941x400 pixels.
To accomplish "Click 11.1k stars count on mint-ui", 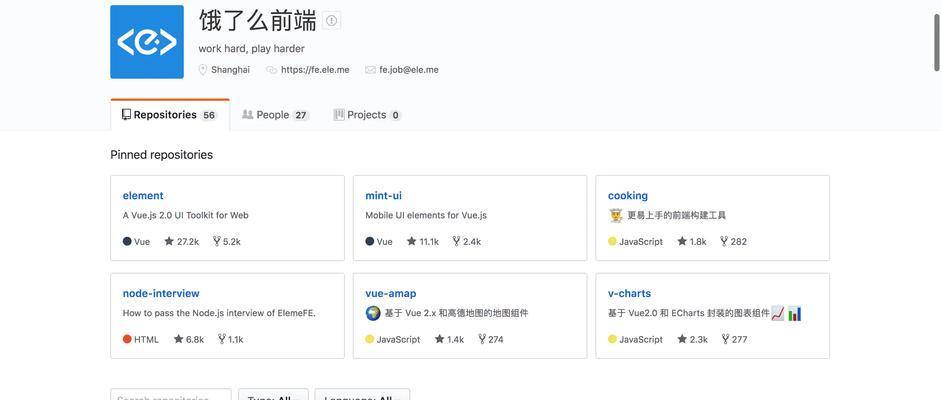I will [429, 242].
